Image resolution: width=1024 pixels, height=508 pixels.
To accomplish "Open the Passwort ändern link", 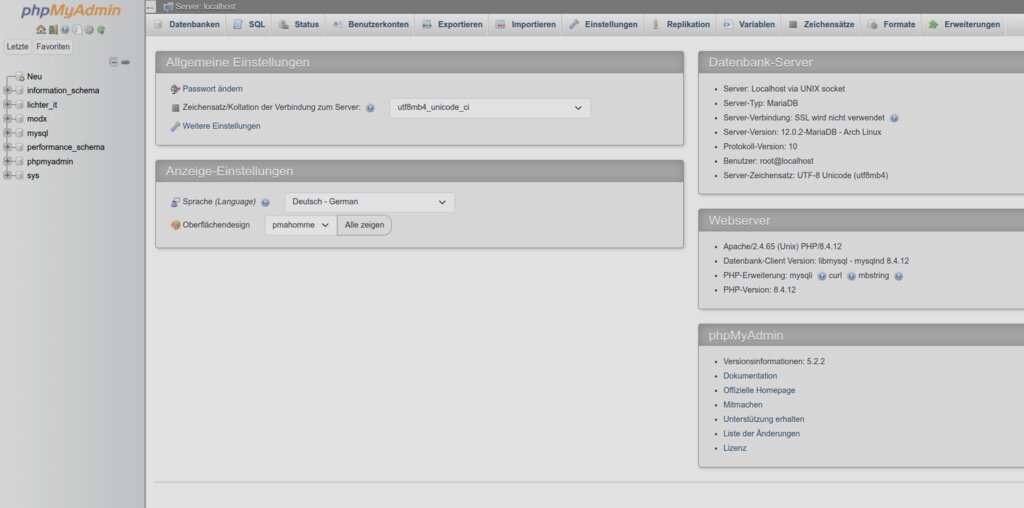I will click(212, 89).
